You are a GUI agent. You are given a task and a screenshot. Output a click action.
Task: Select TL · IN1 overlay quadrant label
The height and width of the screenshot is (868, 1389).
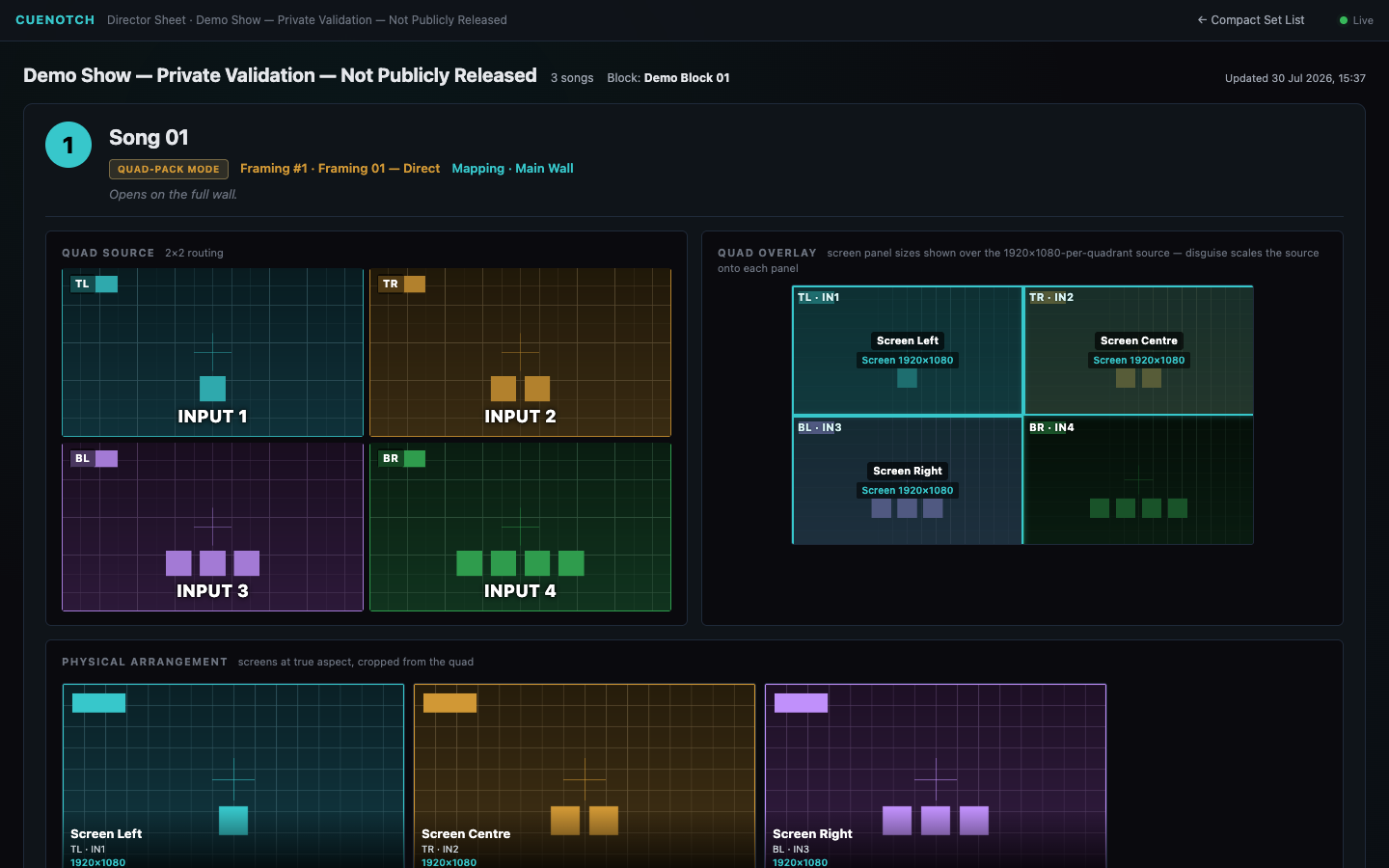coord(818,298)
